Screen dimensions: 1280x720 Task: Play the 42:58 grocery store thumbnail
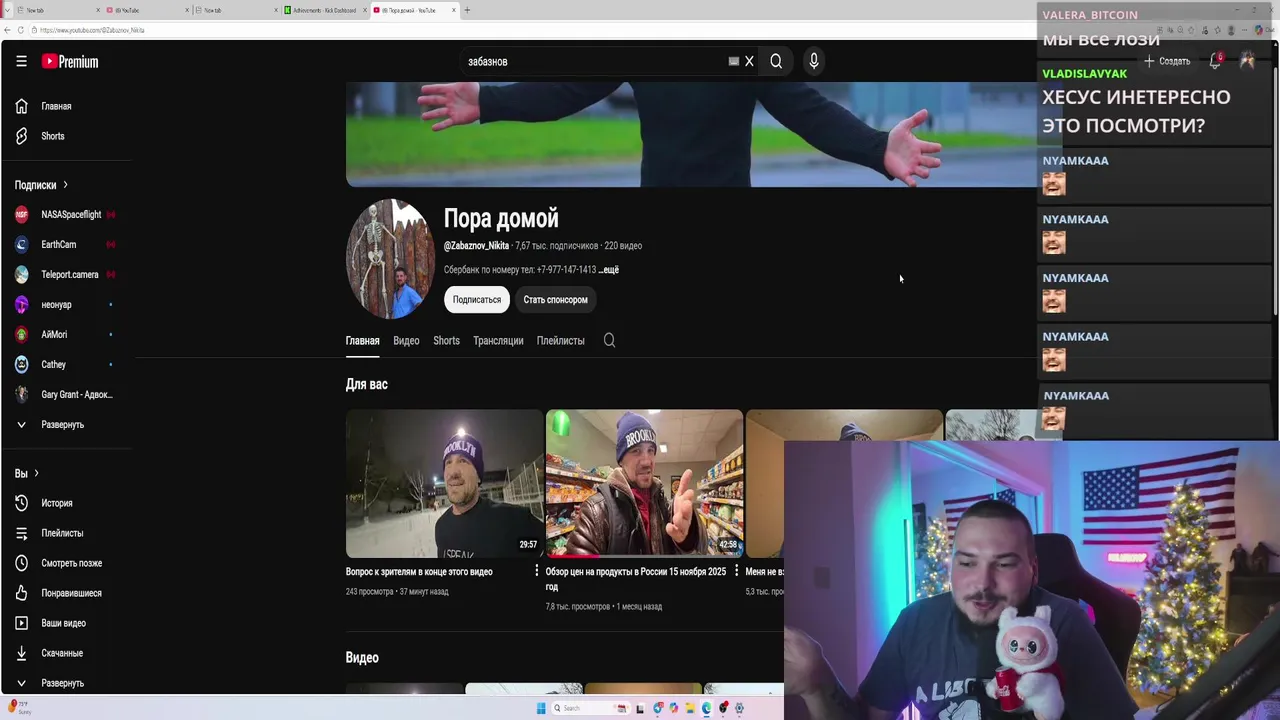click(644, 483)
